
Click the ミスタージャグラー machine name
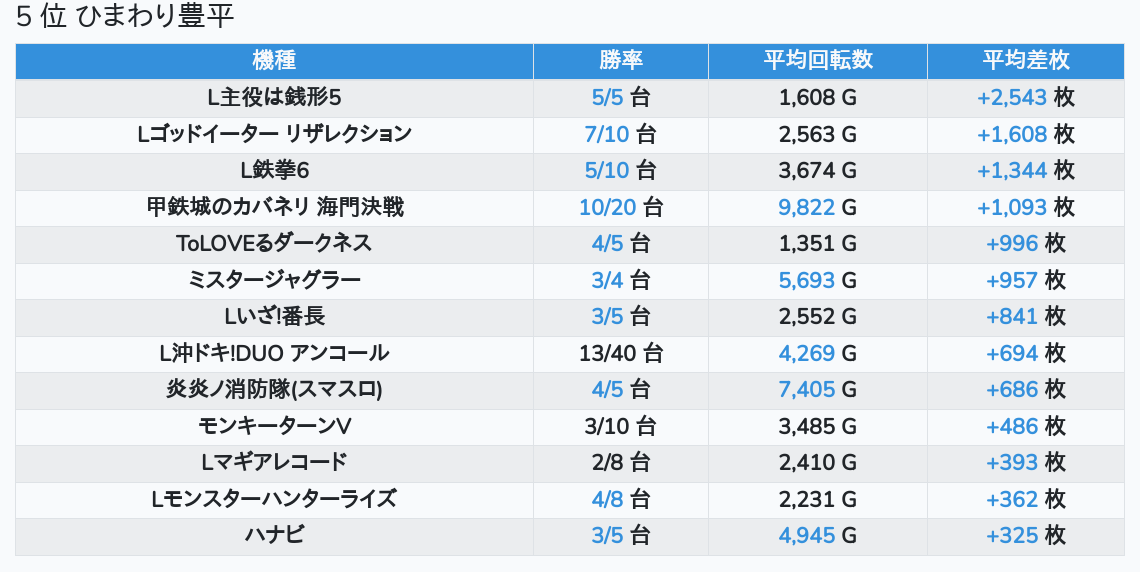pos(274,280)
